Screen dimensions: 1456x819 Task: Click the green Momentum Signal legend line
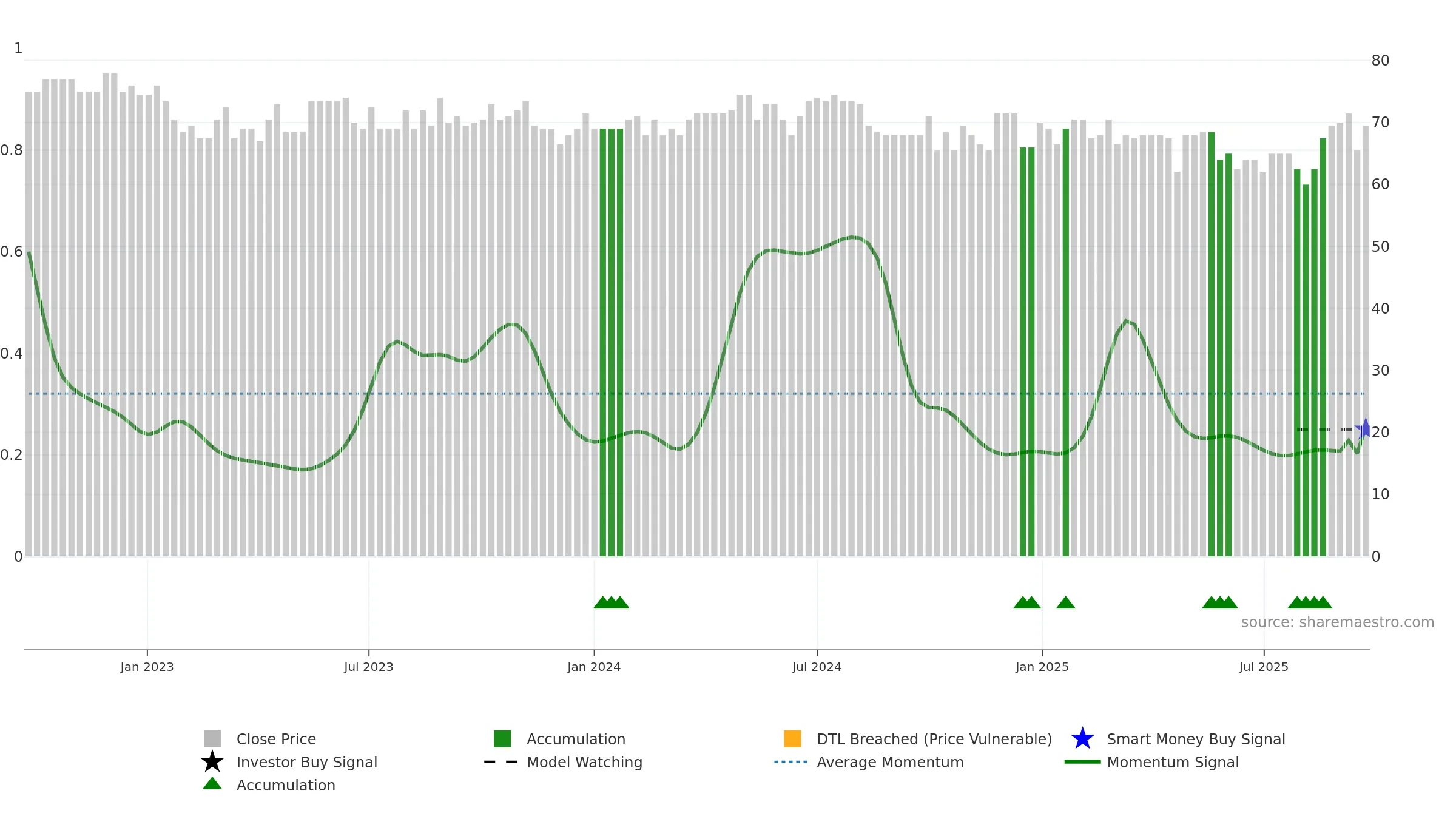click(x=1082, y=762)
